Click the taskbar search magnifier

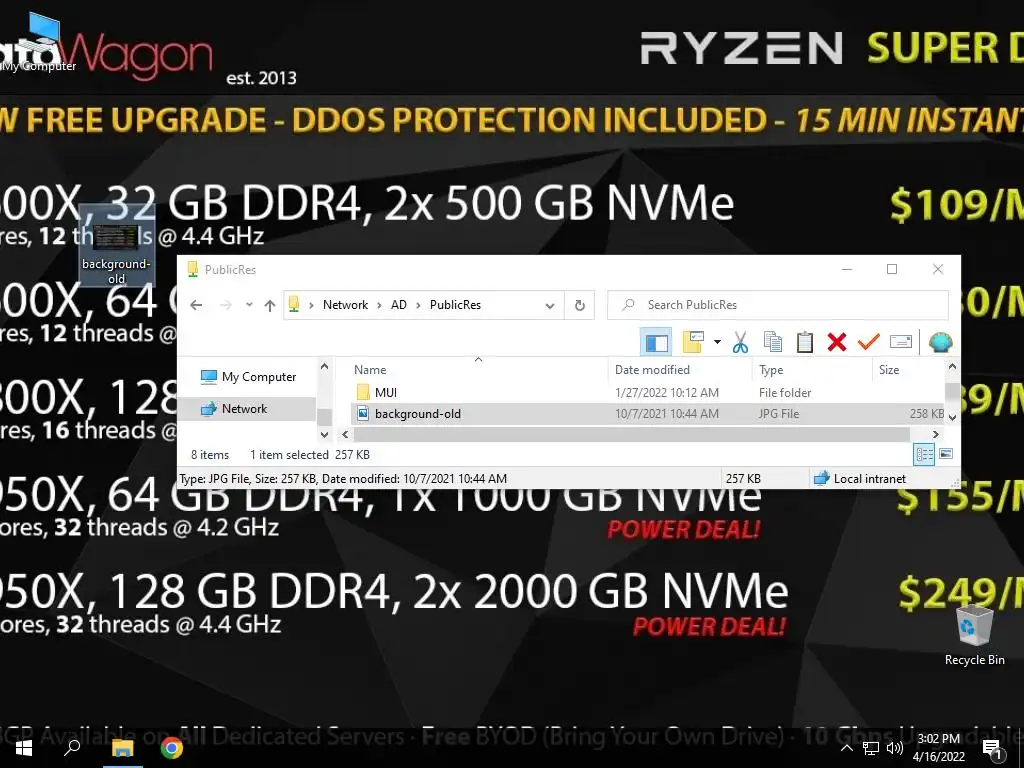click(72, 748)
